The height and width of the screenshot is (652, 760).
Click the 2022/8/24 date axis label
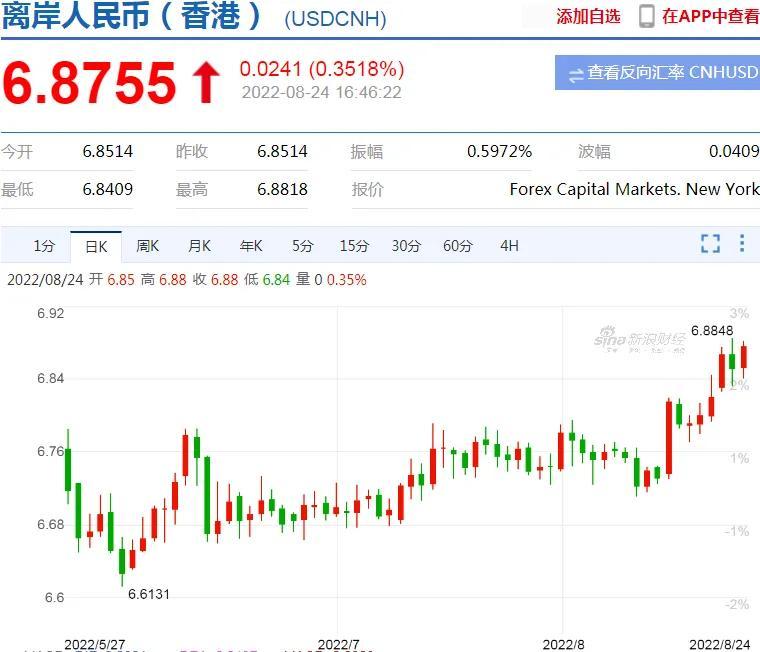(x=720, y=645)
